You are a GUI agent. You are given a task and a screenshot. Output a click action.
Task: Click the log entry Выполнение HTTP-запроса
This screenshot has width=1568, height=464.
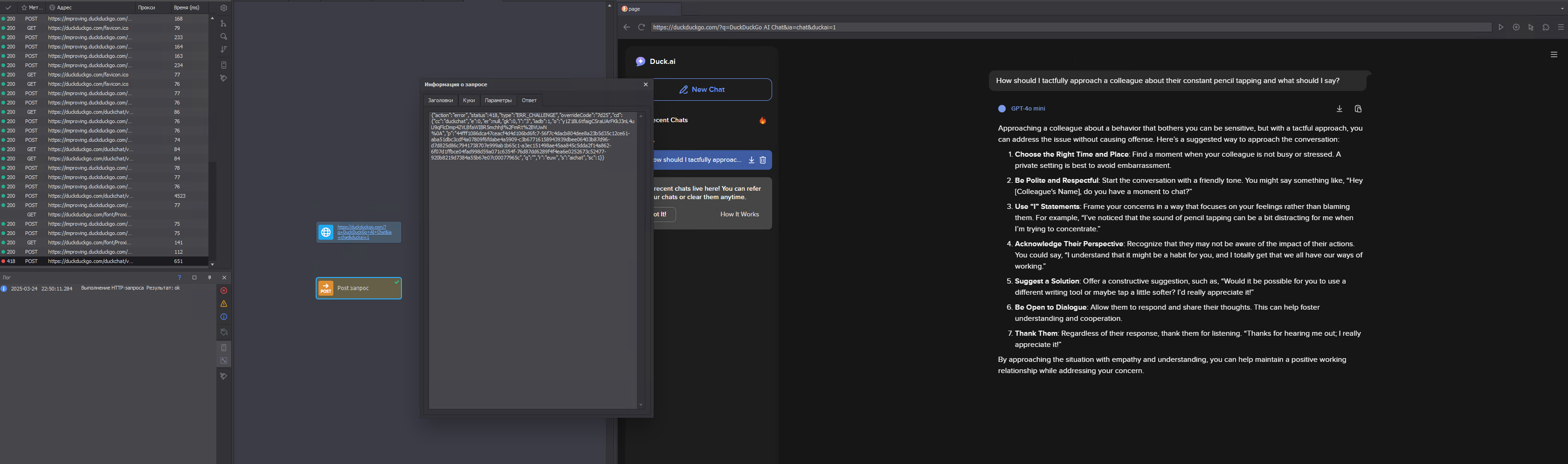click(130, 289)
